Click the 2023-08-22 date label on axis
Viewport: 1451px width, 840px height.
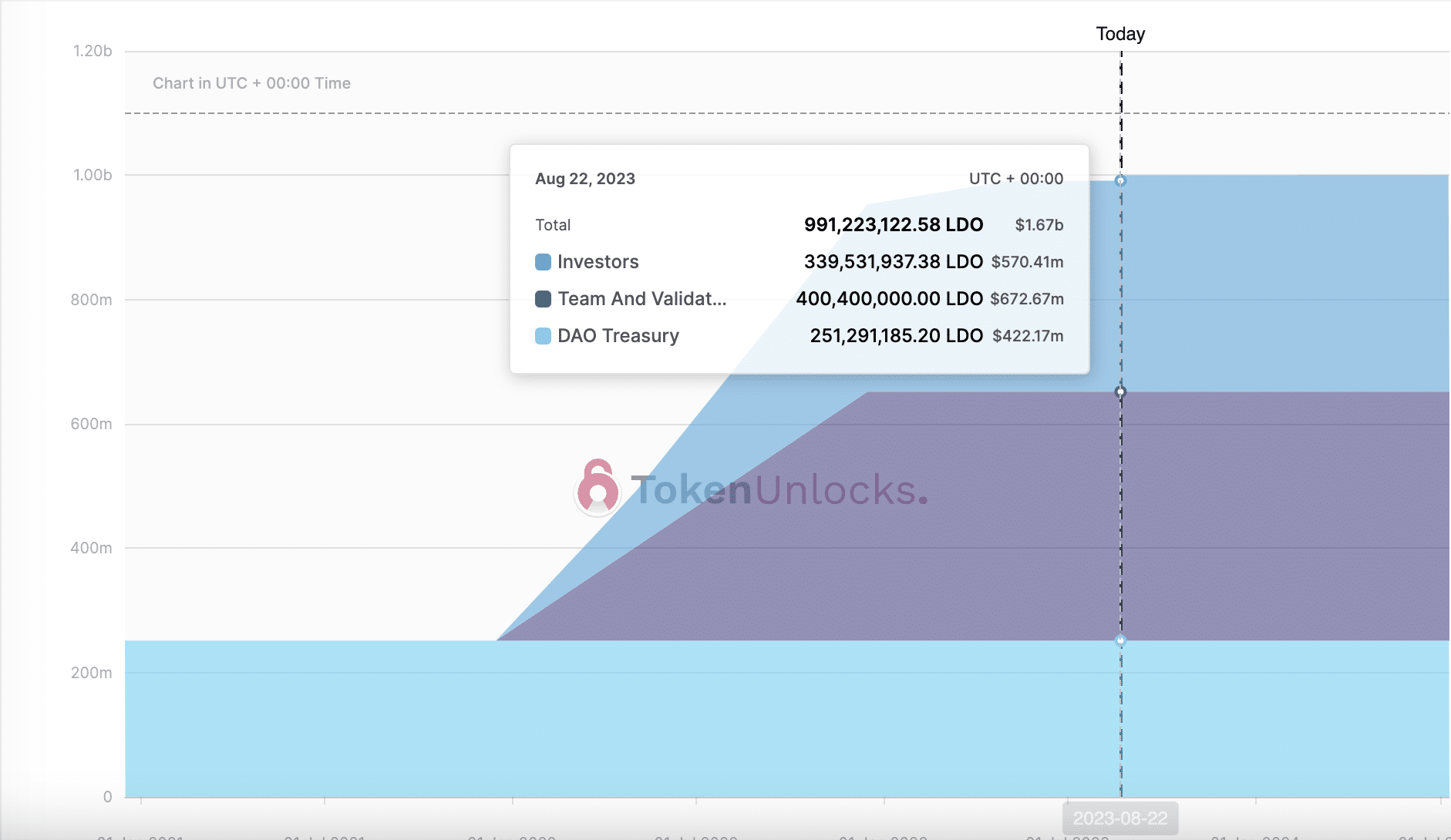(1120, 818)
